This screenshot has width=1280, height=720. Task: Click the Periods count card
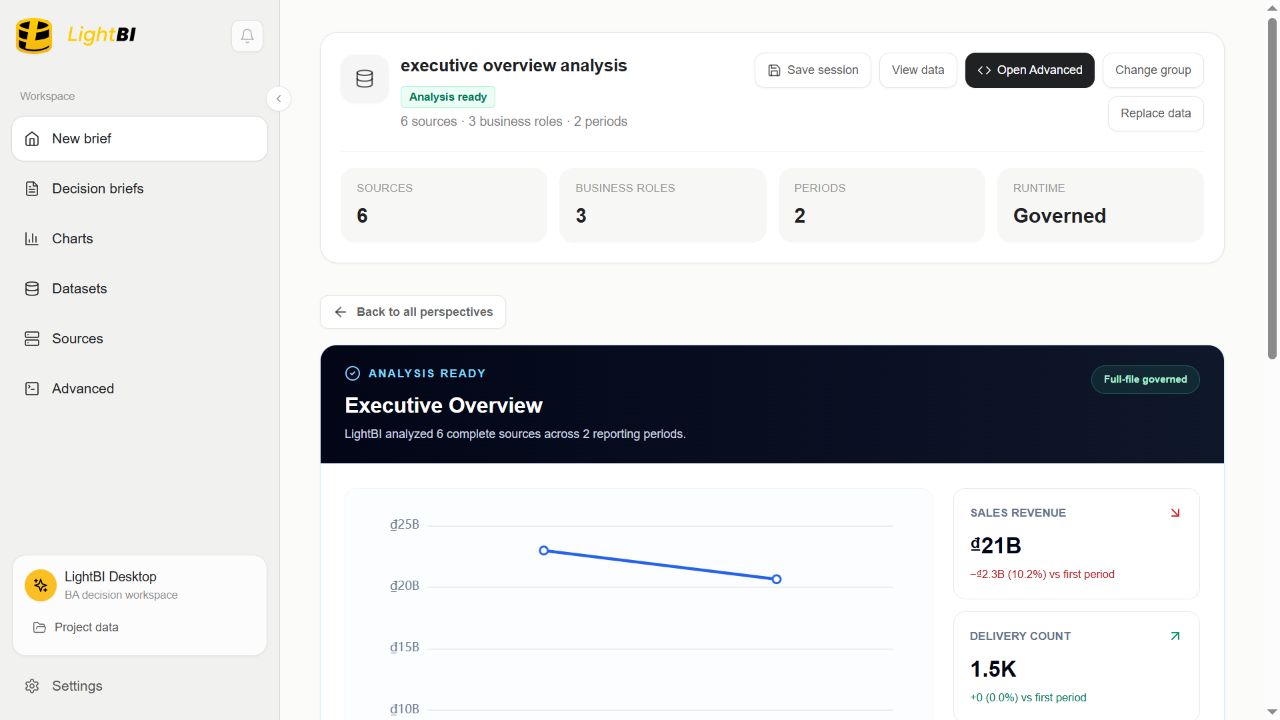(x=882, y=205)
